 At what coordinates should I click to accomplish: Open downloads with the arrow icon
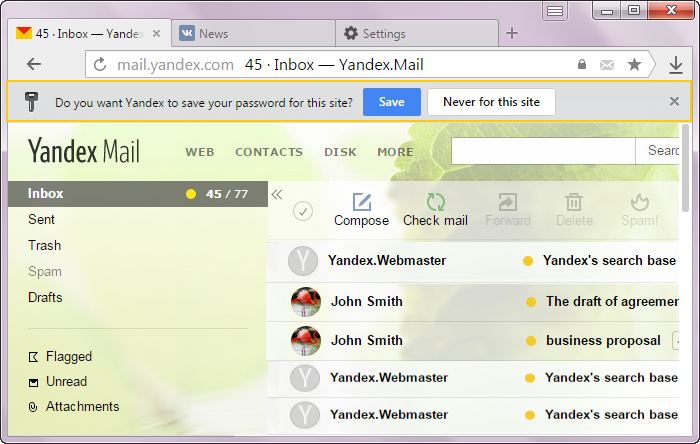(676, 65)
